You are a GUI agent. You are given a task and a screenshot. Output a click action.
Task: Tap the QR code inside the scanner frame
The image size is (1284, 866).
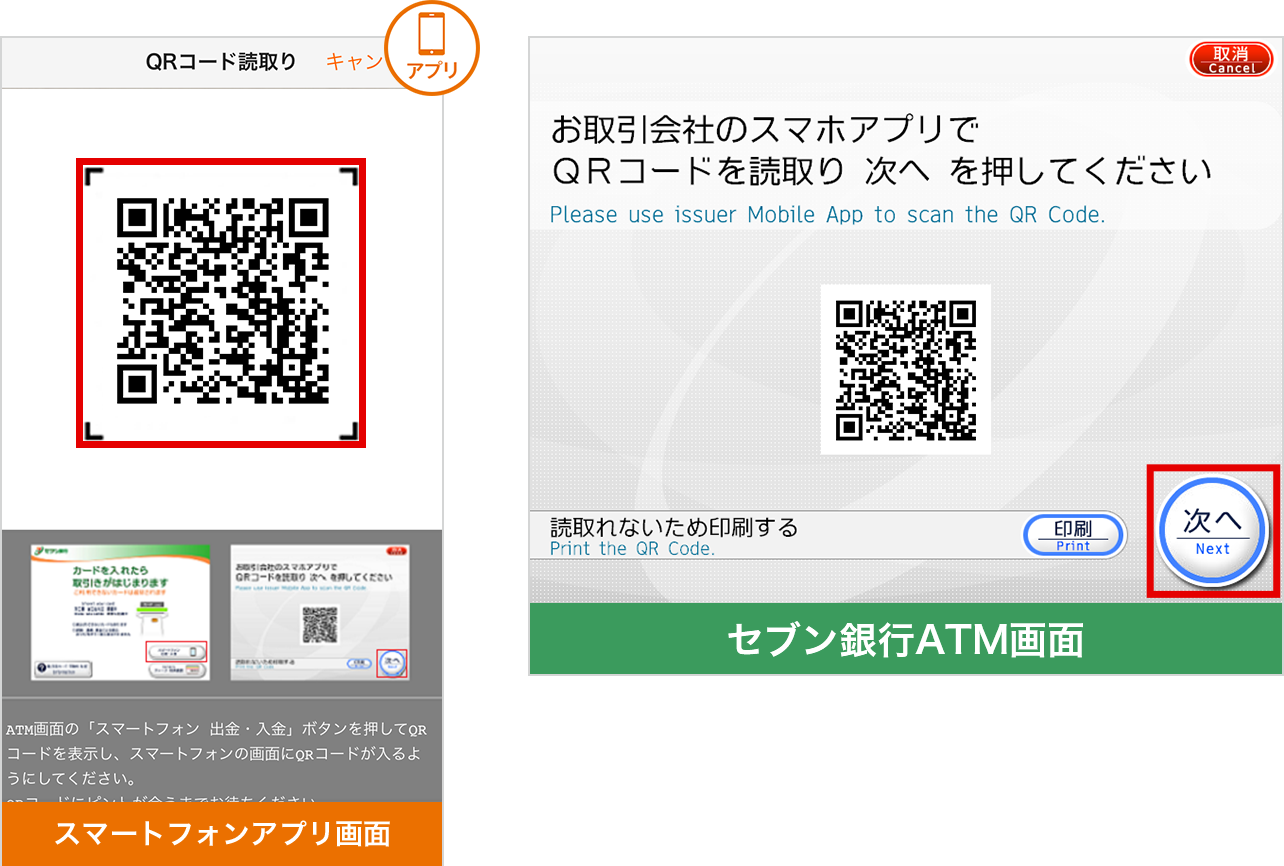(222, 301)
